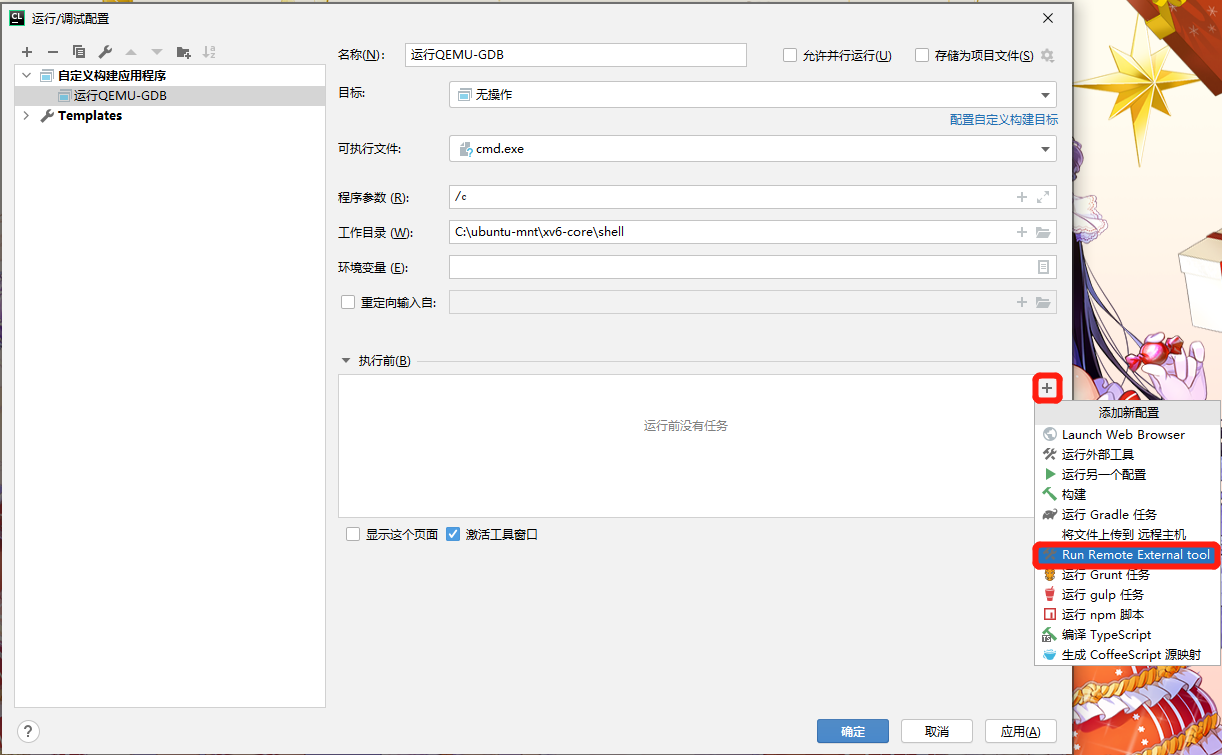Click the add new configuration plus icon
The width and height of the screenshot is (1222, 755).
(27, 52)
